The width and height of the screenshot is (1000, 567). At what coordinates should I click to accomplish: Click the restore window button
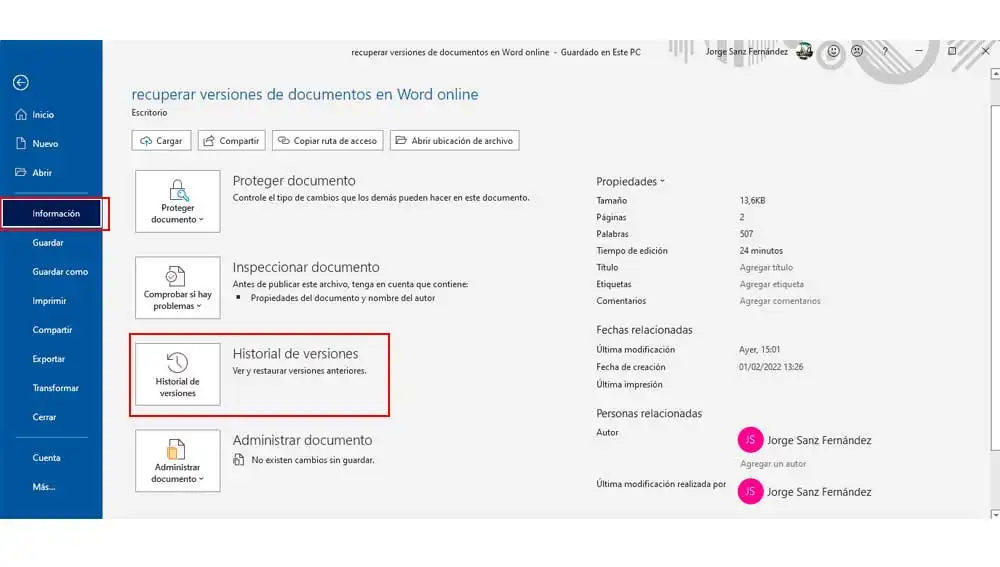[952, 51]
